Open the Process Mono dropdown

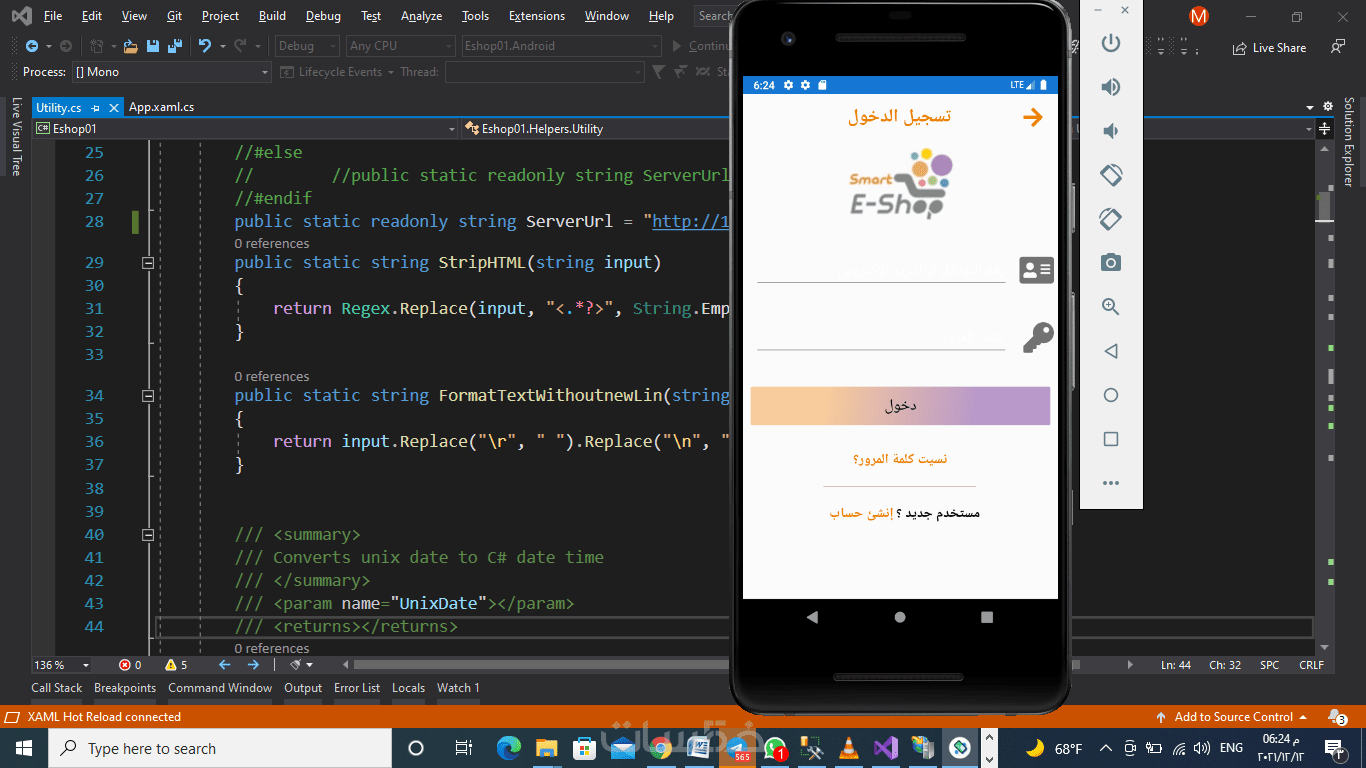(x=170, y=72)
